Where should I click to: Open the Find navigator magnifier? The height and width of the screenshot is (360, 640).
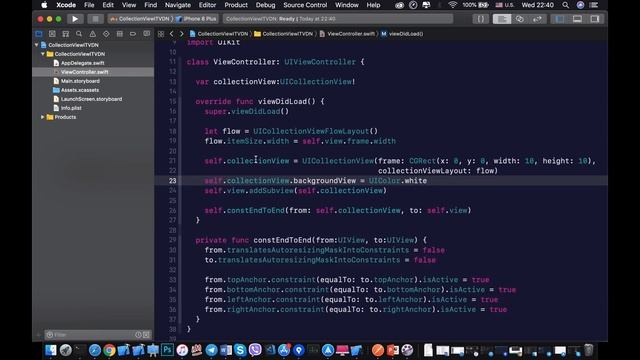pyautogui.click(x=79, y=34)
